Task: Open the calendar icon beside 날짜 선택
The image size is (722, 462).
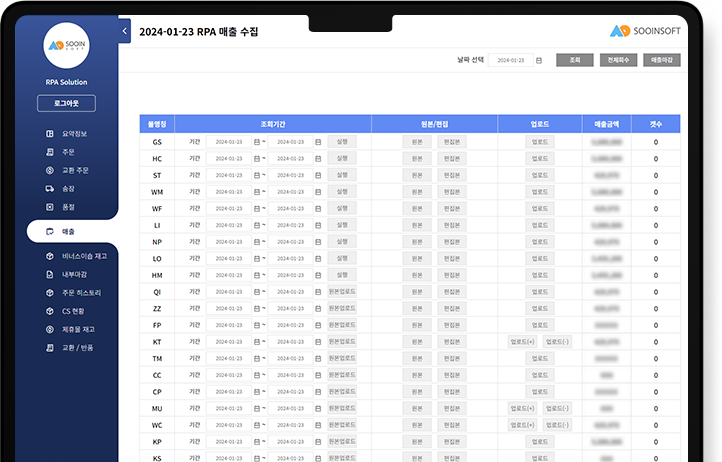Action: pos(539,60)
